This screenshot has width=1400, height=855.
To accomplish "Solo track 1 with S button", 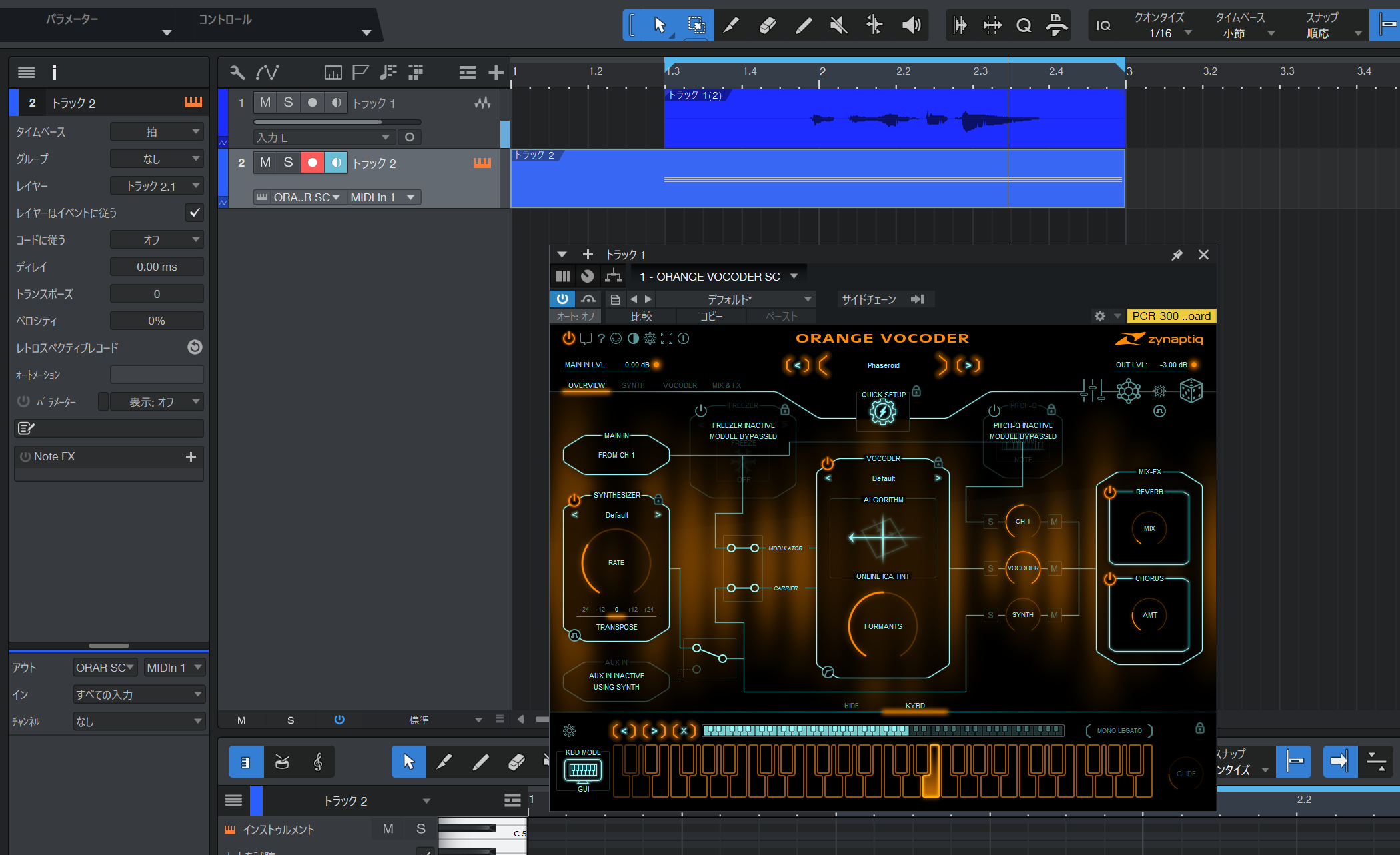I will (288, 103).
